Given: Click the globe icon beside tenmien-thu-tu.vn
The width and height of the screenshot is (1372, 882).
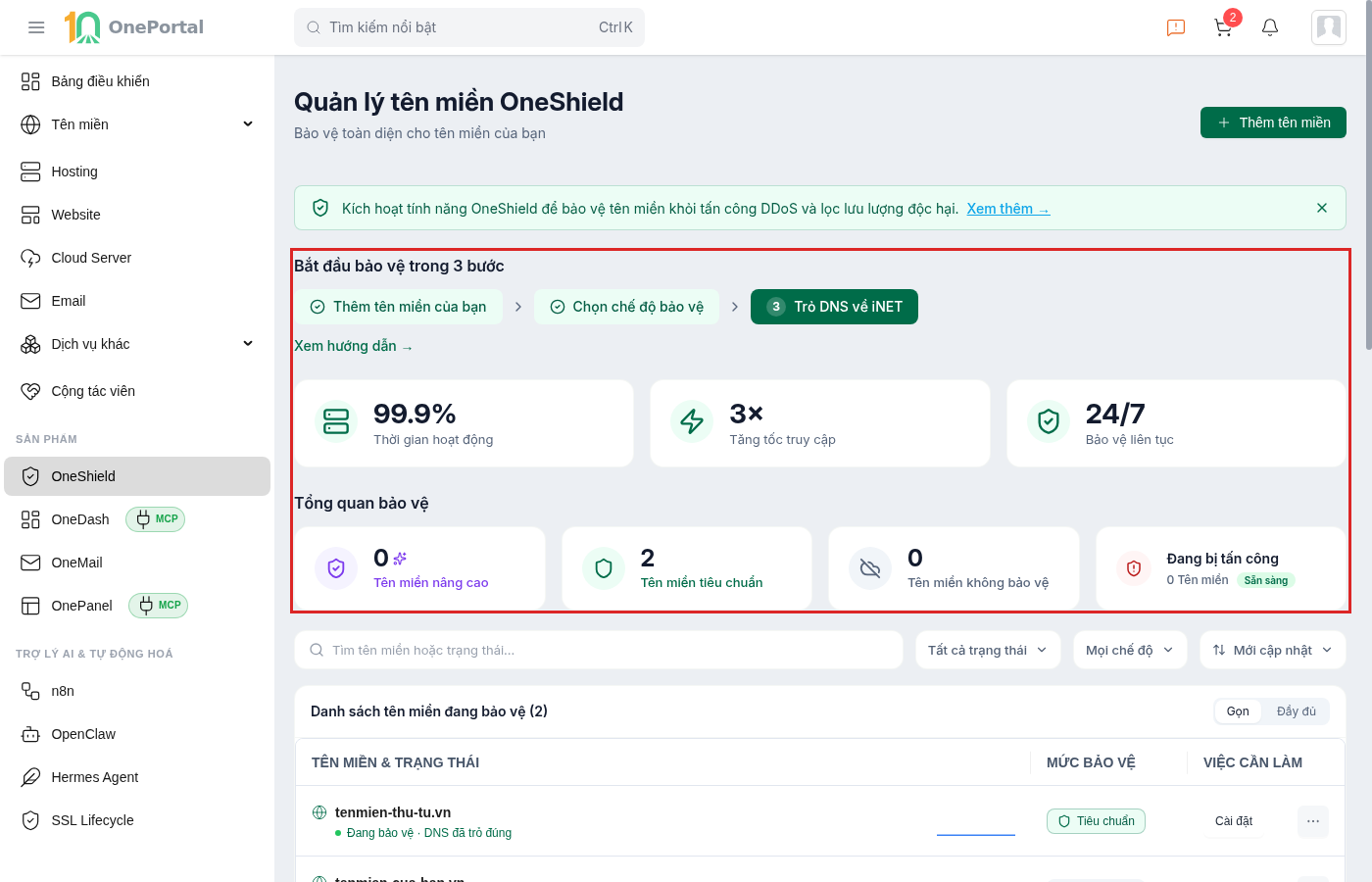Looking at the screenshot, I should click(x=319, y=812).
